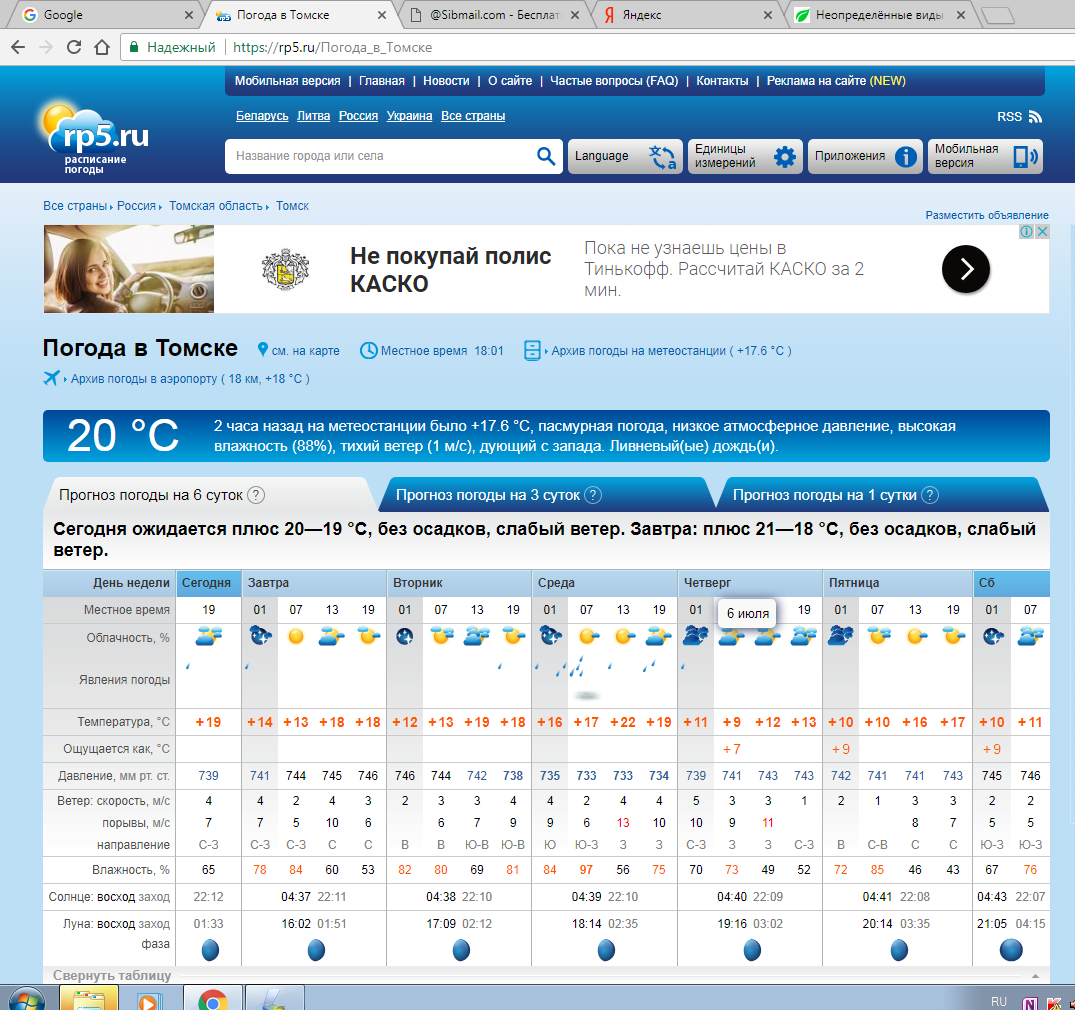Click the RSS feed icon

(1035, 117)
